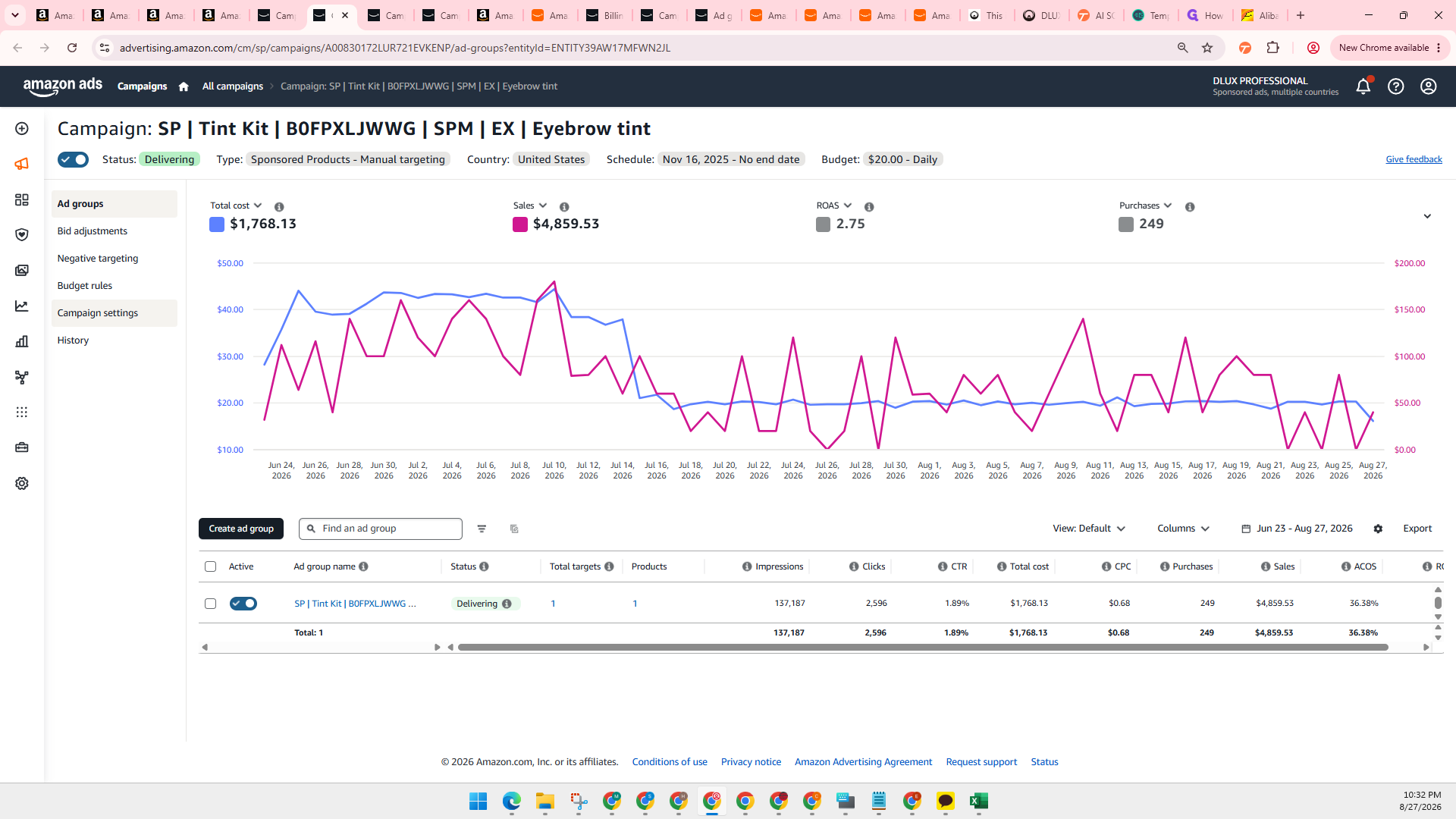Open Excel from the Windows taskbar

(978, 801)
